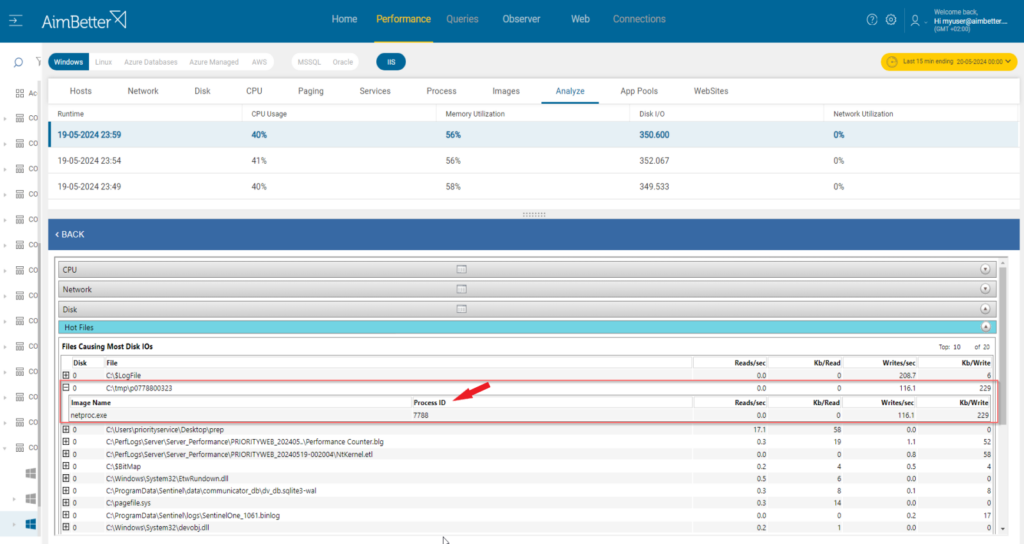Collapse the Hot Files section arrow

coord(985,327)
